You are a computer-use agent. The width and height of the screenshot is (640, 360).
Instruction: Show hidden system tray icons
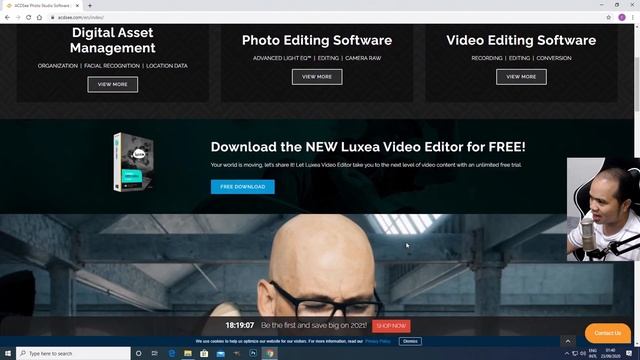567,353
